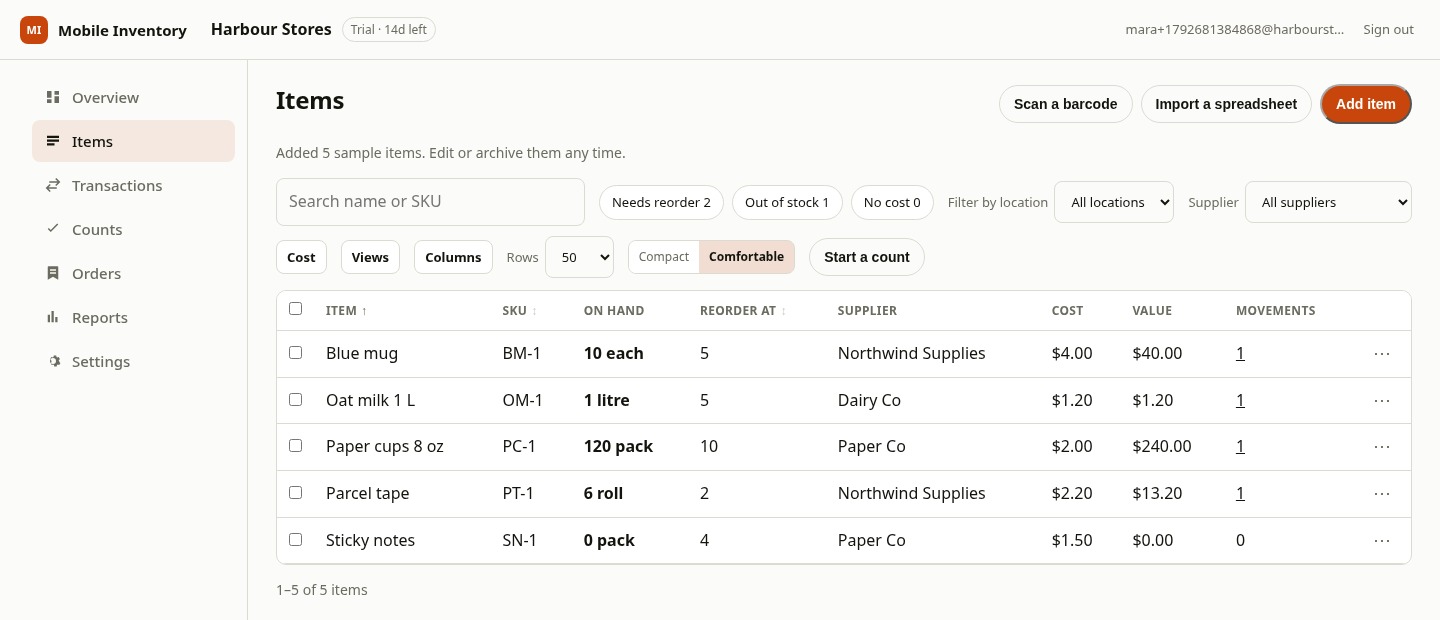Switch to Compact row density
The image size is (1440, 620).
click(x=664, y=257)
